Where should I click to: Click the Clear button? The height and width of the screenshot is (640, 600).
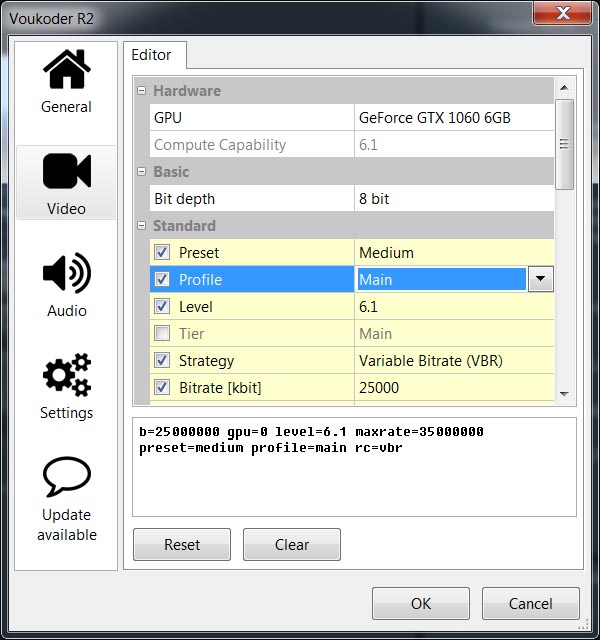tap(292, 544)
